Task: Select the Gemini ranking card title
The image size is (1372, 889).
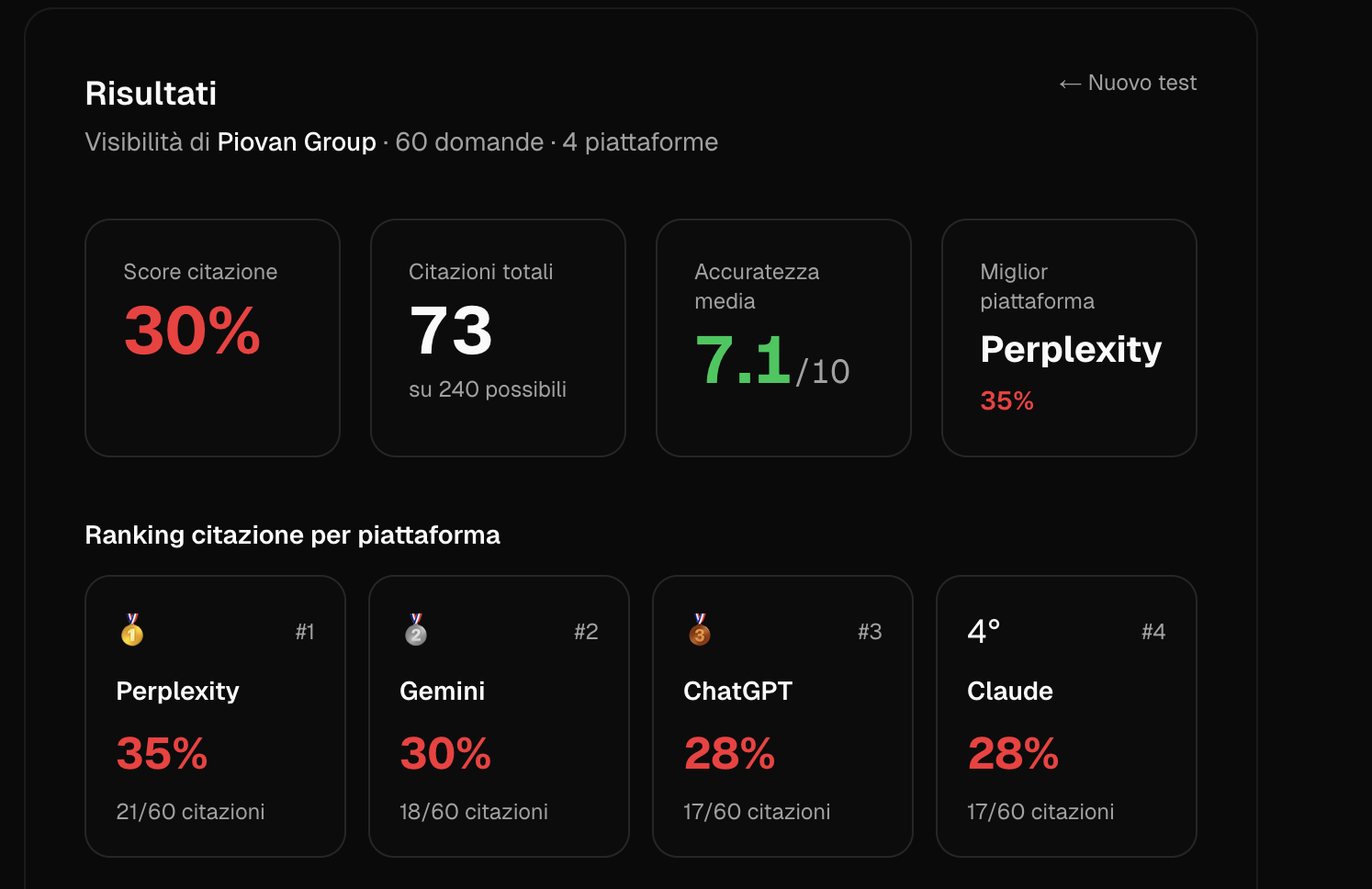Action: (x=442, y=691)
